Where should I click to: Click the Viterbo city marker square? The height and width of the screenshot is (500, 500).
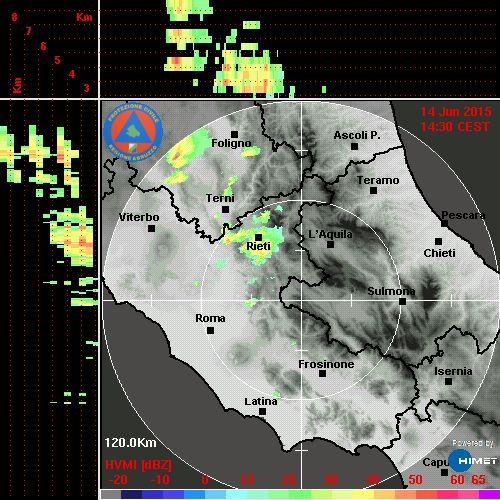point(151,229)
